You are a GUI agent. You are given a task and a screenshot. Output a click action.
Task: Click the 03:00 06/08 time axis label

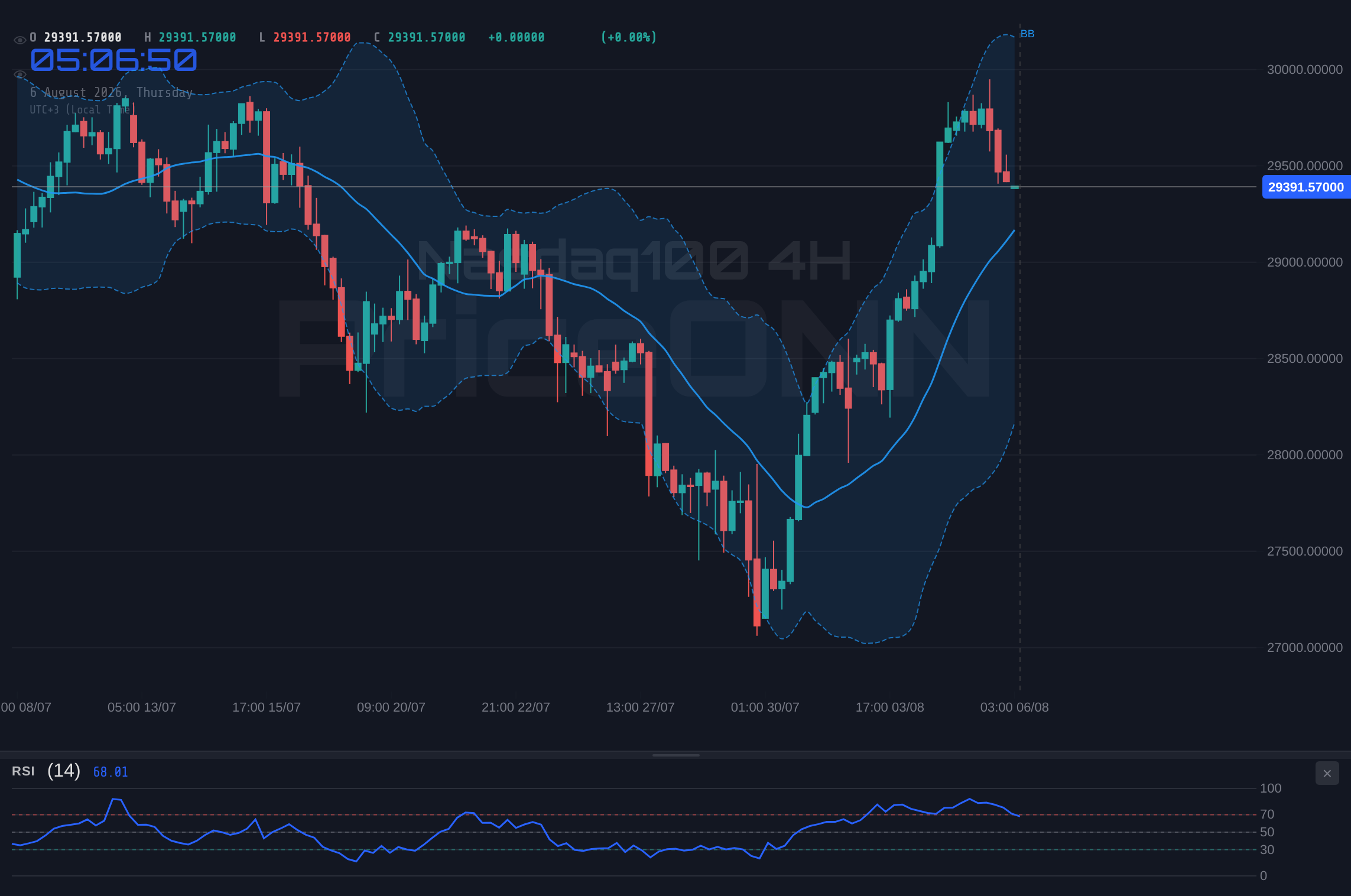tap(1015, 707)
